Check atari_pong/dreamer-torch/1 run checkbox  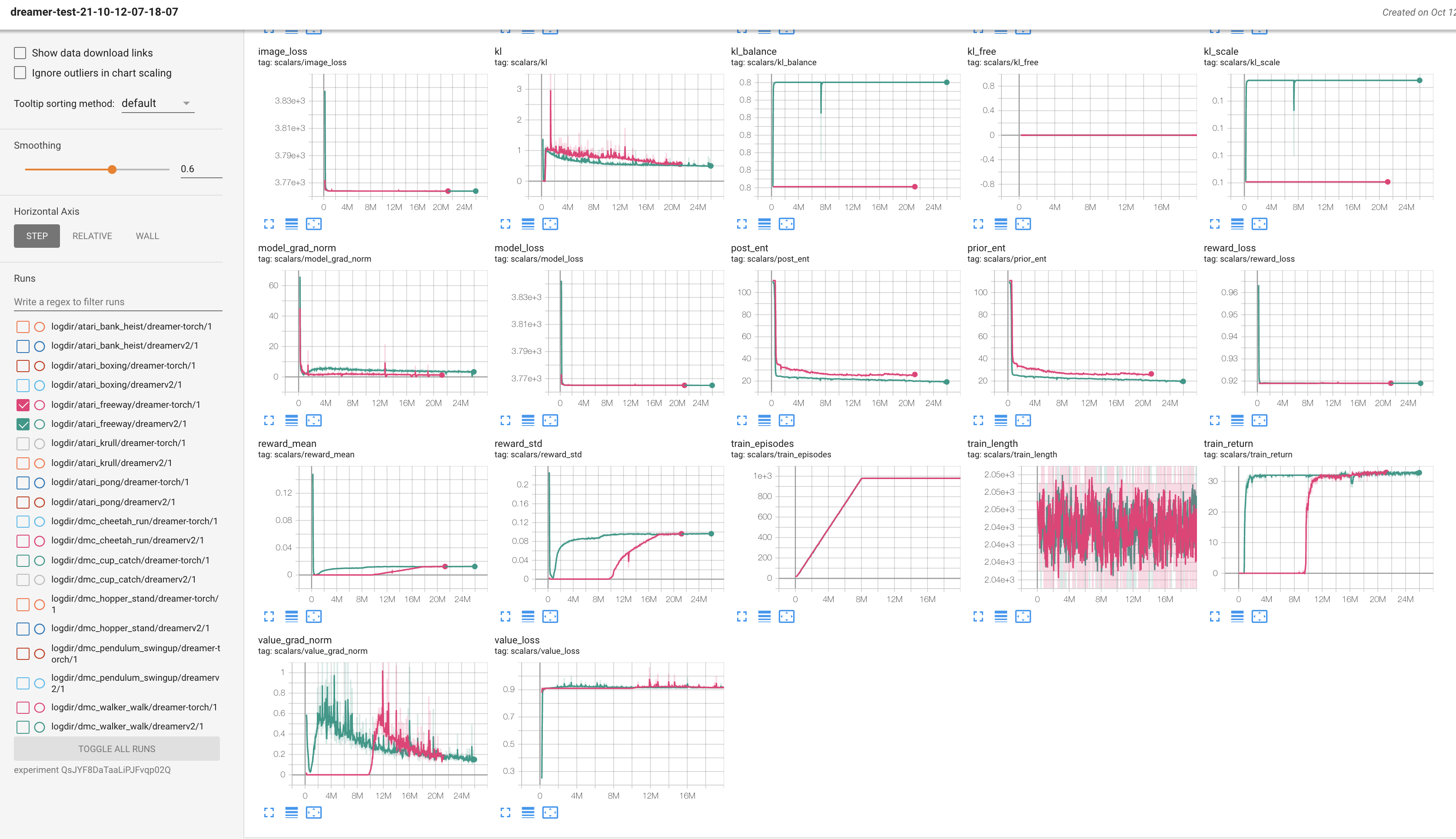[23, 482]
